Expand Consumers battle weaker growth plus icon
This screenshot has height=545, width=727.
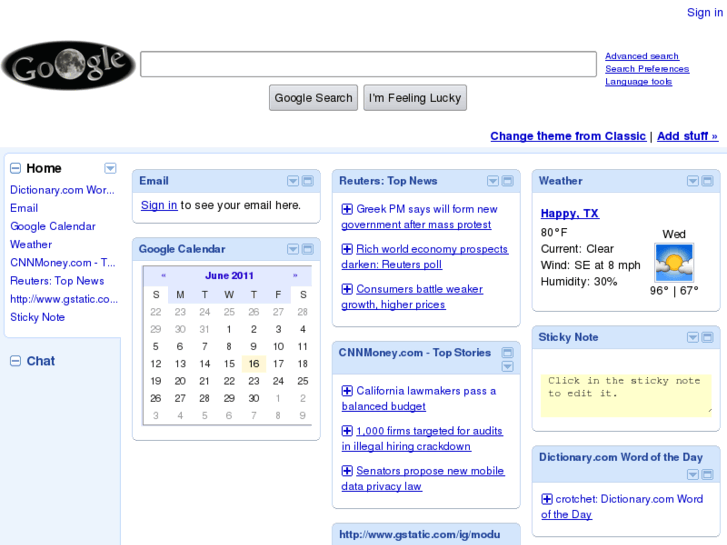pyautogui.click(x=347, y=289)
